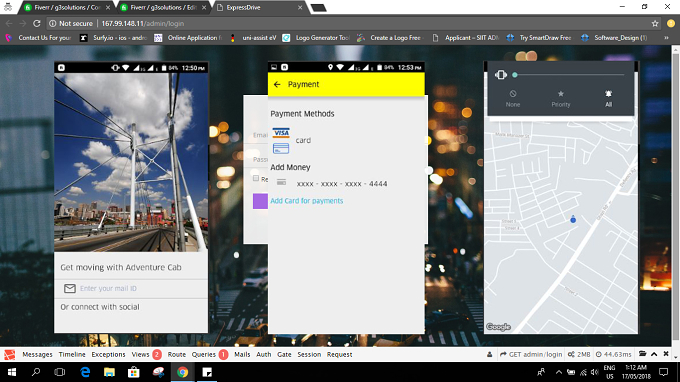Select All interruptions mode
This screenshot has width=680, height=382.
[x=608, y=99]
